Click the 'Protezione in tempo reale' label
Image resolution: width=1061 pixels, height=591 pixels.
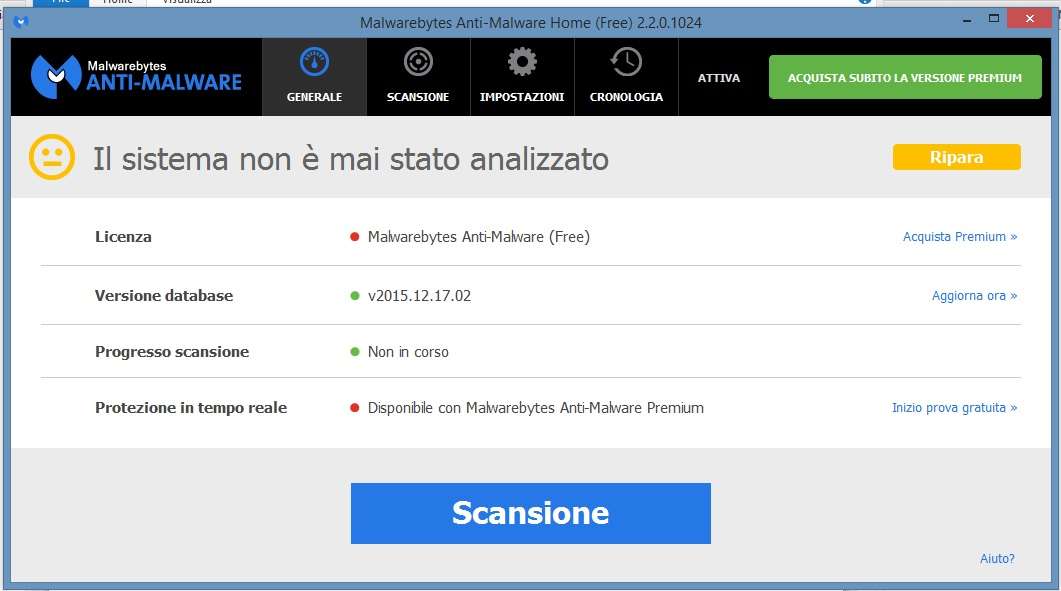[x=191, y=408]
